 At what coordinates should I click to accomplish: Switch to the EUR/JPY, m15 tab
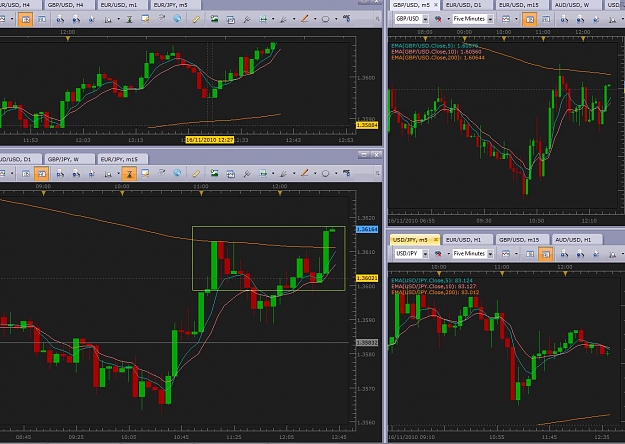[x=121, y=159]
